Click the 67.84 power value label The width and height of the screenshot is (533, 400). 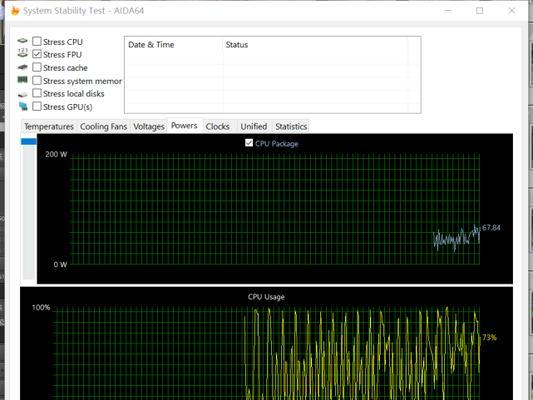pos(491,227)
